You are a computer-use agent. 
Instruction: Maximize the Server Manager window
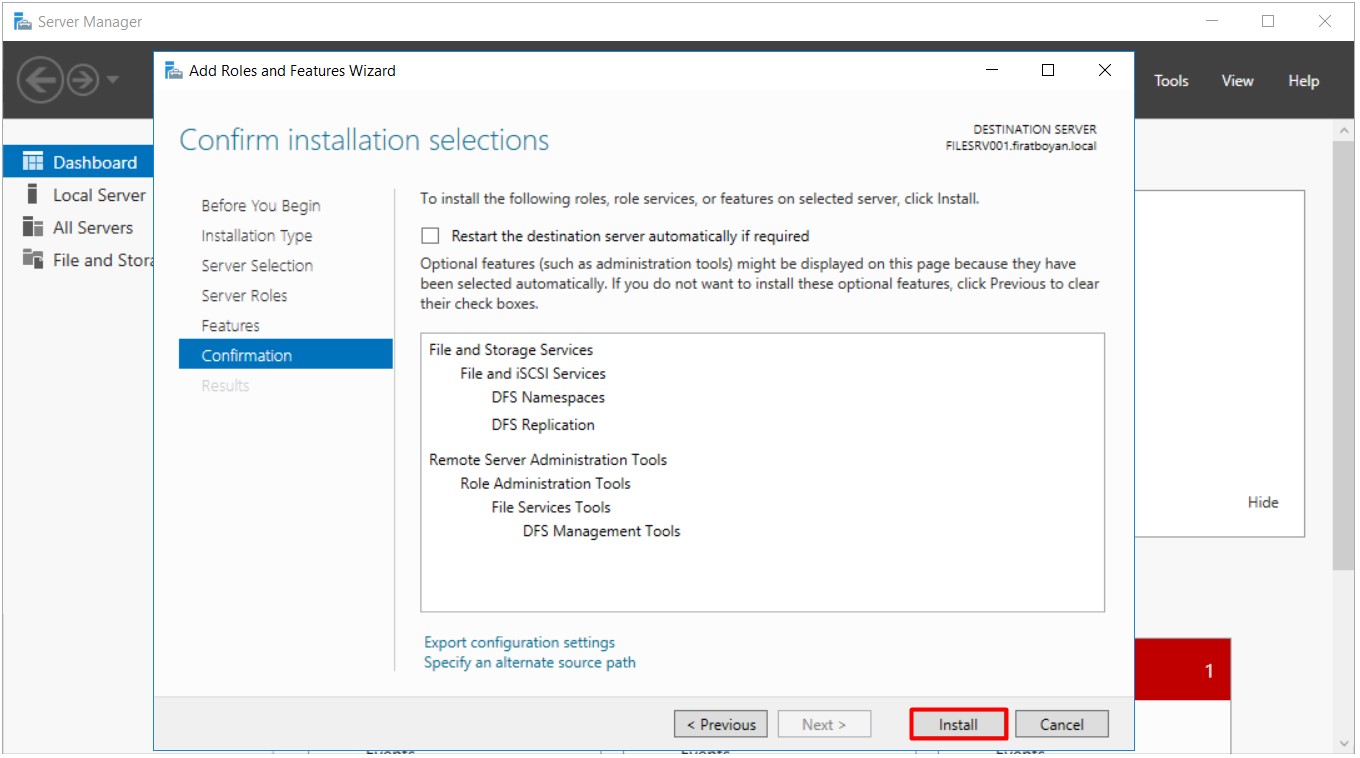pyautogui.click(x=1268, y=21)
